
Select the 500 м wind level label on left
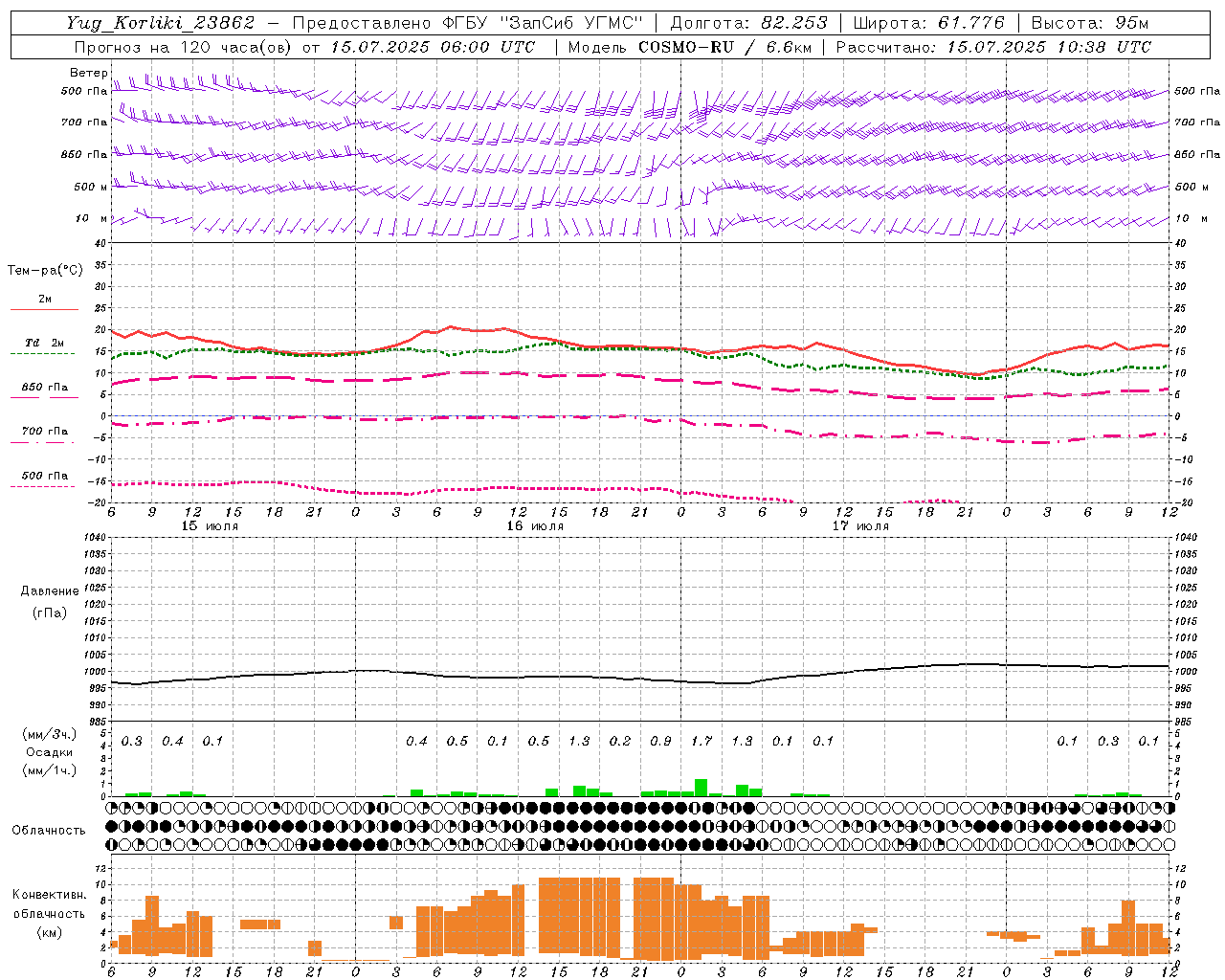(91, 187)
